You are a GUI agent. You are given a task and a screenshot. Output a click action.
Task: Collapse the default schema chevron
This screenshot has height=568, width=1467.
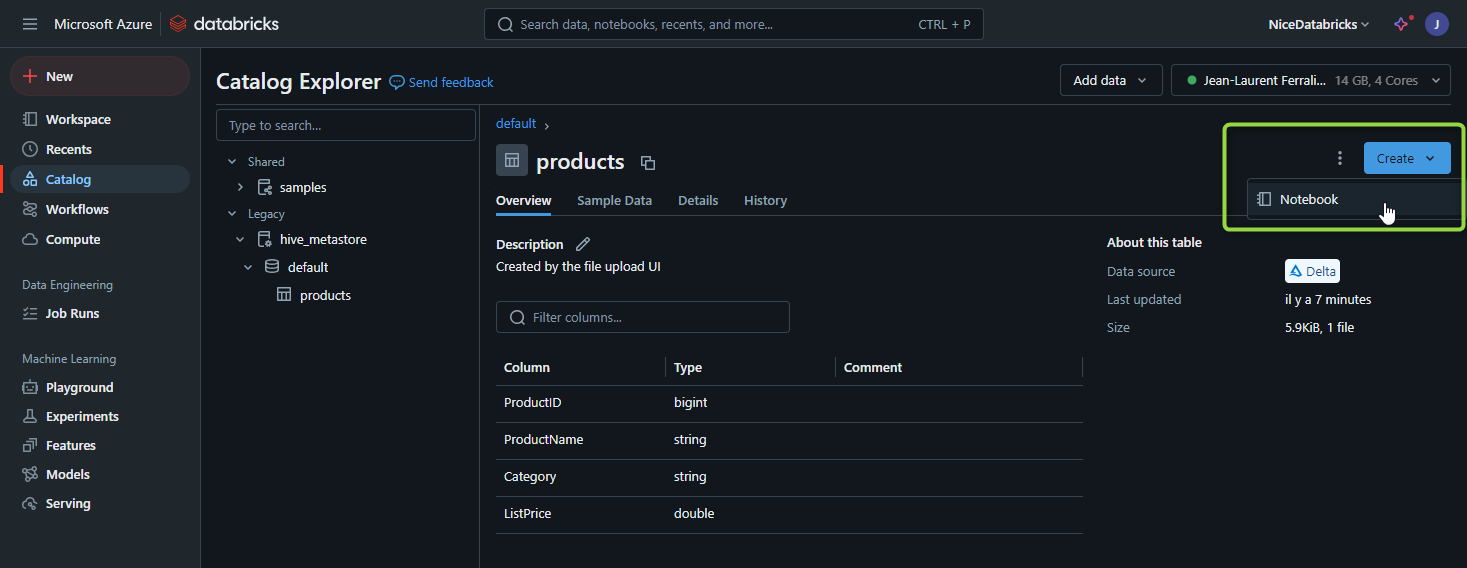248,267
